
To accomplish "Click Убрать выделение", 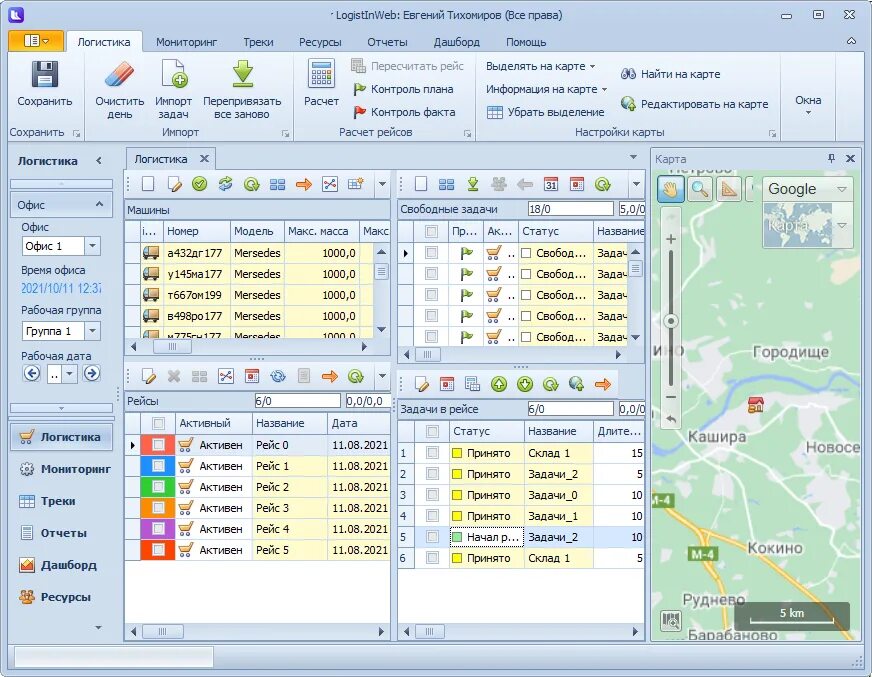I will [x=546, y=112].
